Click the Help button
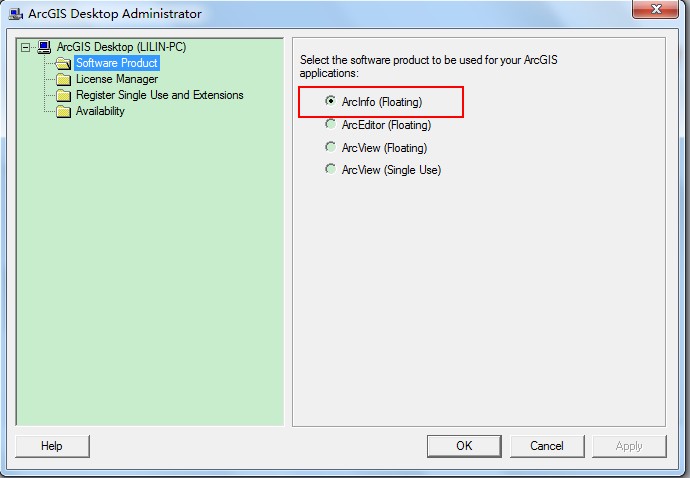 tap(52, 446)
